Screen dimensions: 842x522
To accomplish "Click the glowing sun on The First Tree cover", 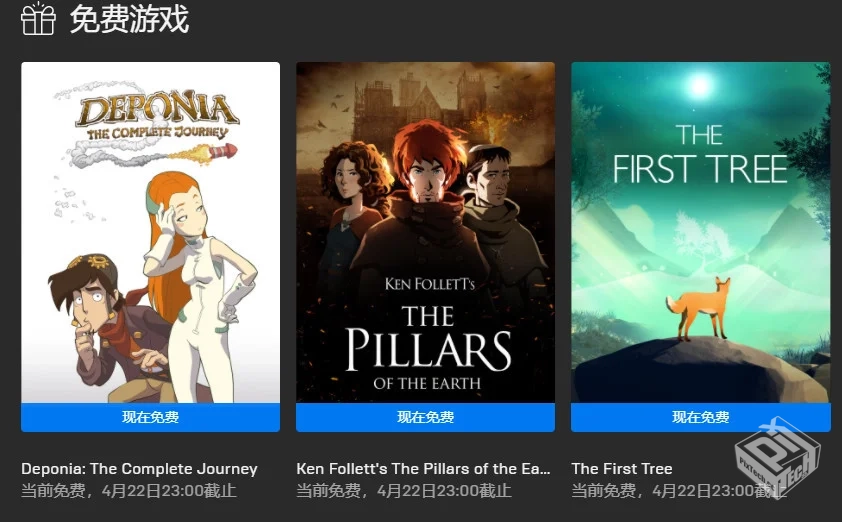I will [699, 85].
